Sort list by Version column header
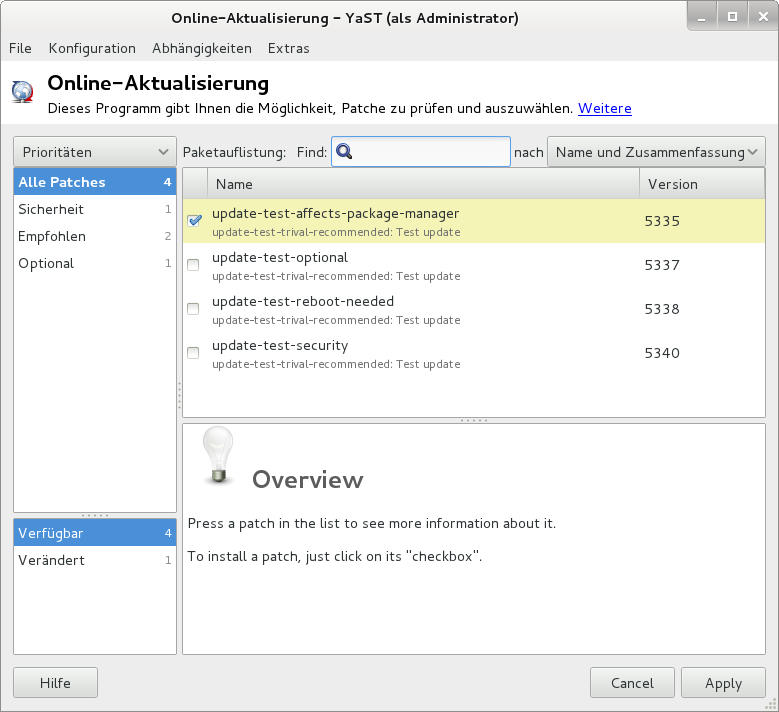 coord(702,184)
